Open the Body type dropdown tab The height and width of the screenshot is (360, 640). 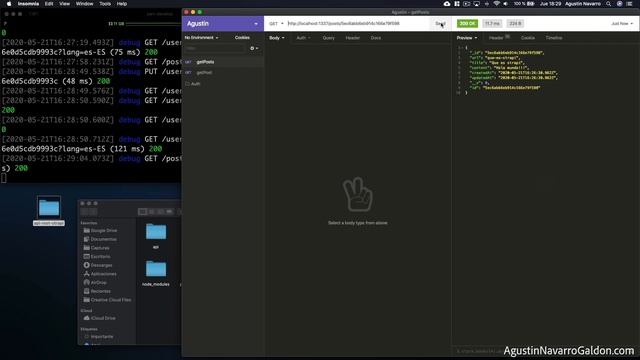pos(277,38)
